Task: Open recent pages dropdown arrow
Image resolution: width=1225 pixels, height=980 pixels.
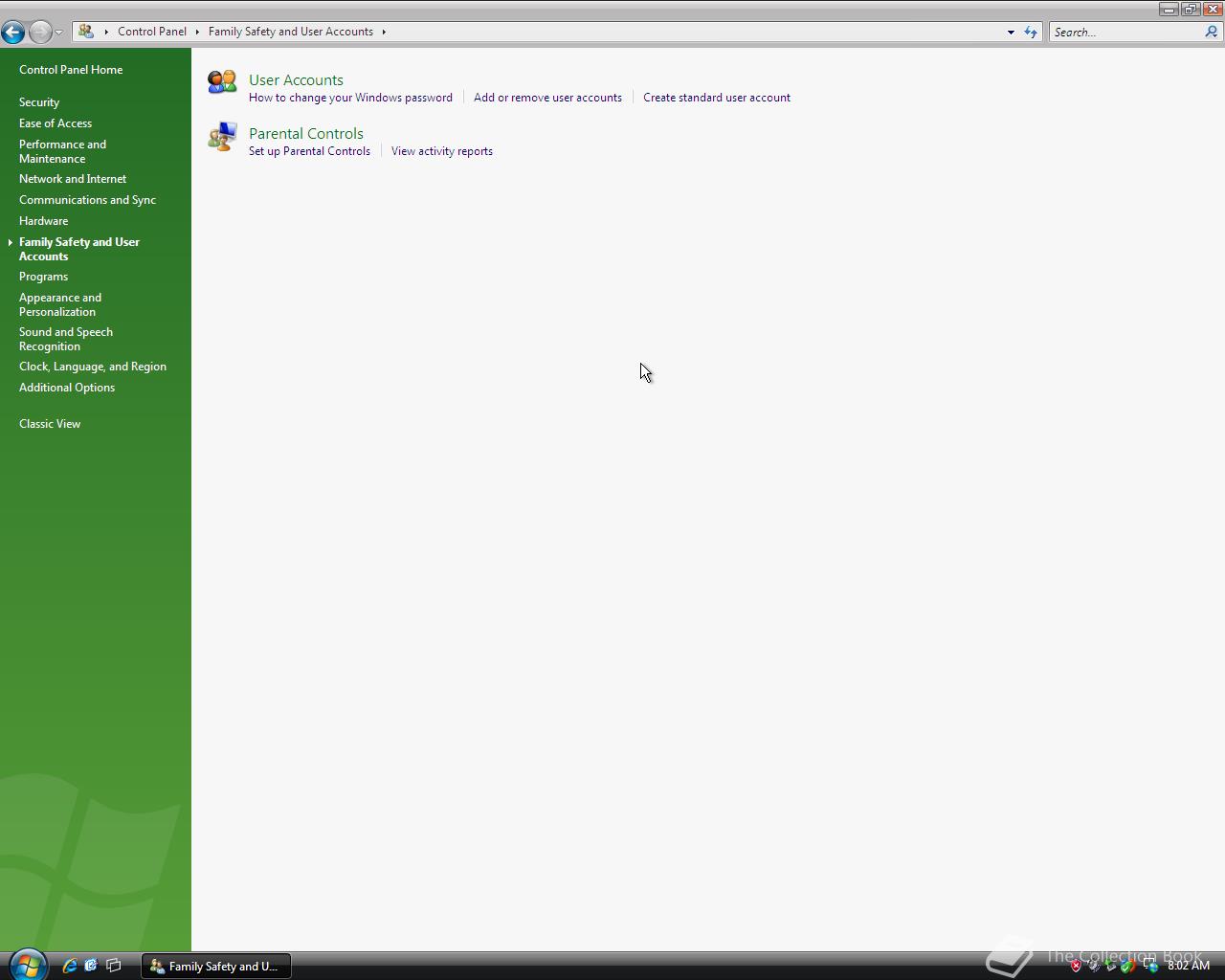Action: tap(59, 32)
